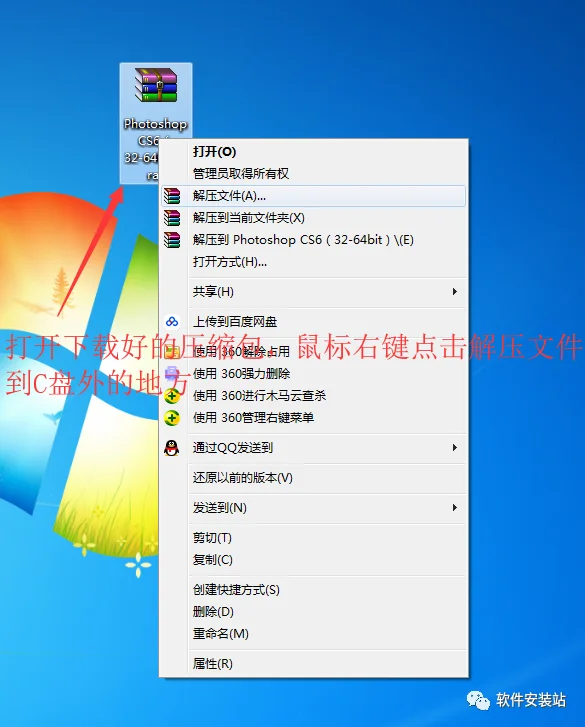The height and width of the screenshot is (727, 585).
Task: Select 重命名(M) to rename file
Action: 313,634
